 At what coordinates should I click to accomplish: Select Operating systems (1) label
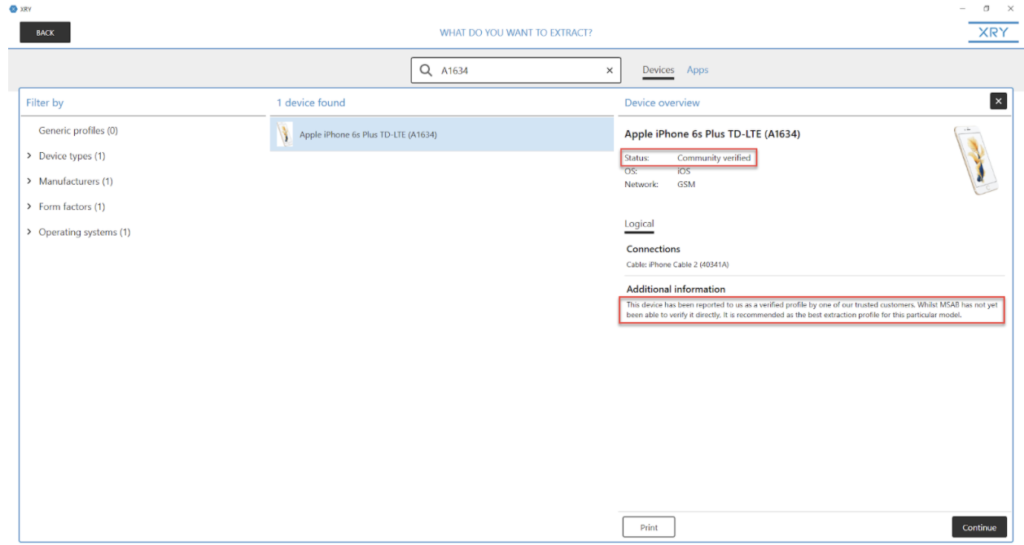click(x=84, y=232)
